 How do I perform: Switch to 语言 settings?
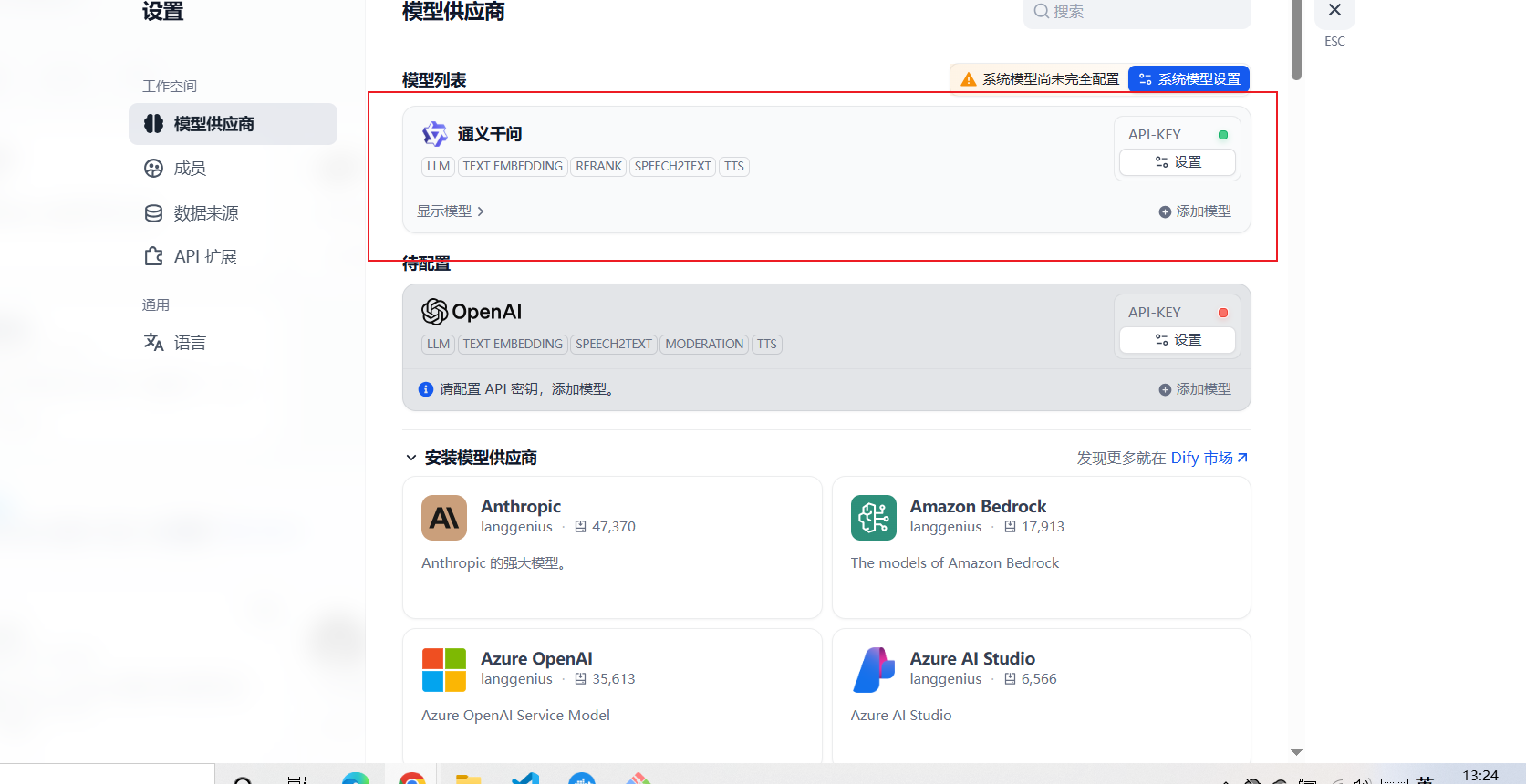click(x=190, y=343)
